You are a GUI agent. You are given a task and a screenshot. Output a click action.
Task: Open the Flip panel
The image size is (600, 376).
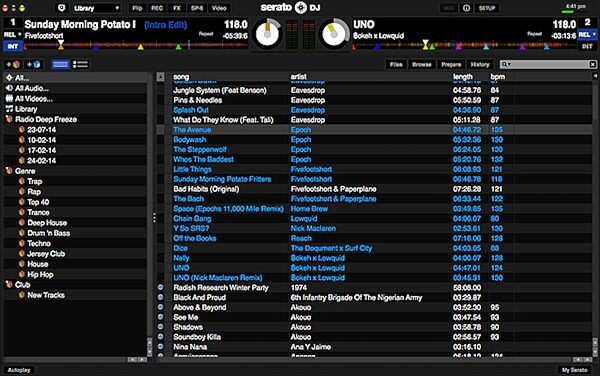pos(137,8)
